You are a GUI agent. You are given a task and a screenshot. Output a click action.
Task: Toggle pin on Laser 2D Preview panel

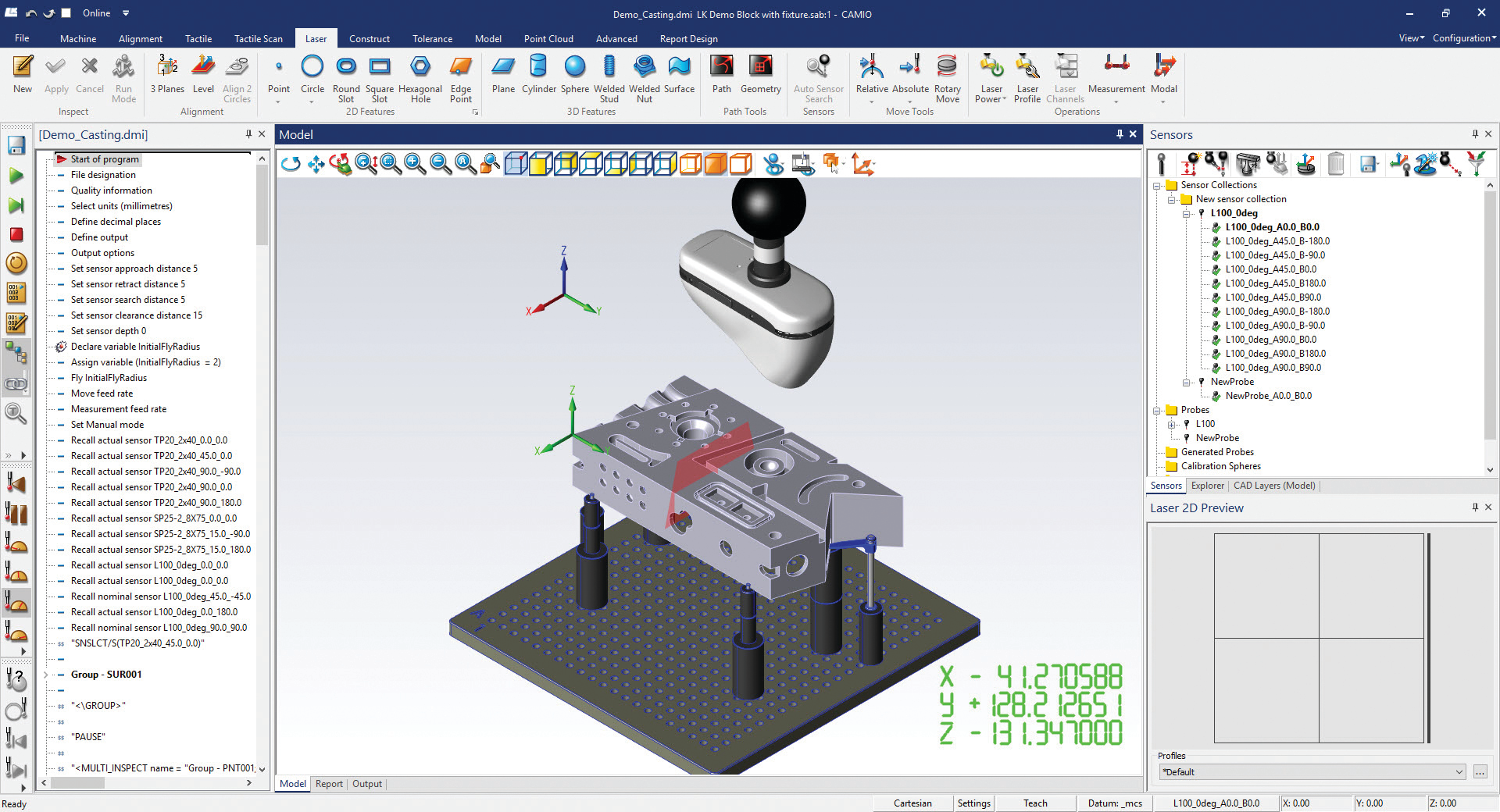click(1475, 507)
